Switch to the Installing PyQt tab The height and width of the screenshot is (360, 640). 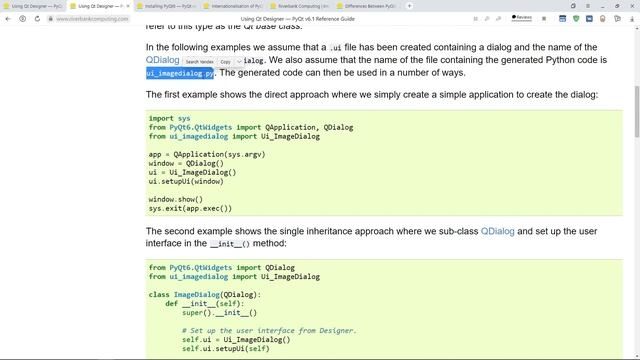tap(166, 6)
